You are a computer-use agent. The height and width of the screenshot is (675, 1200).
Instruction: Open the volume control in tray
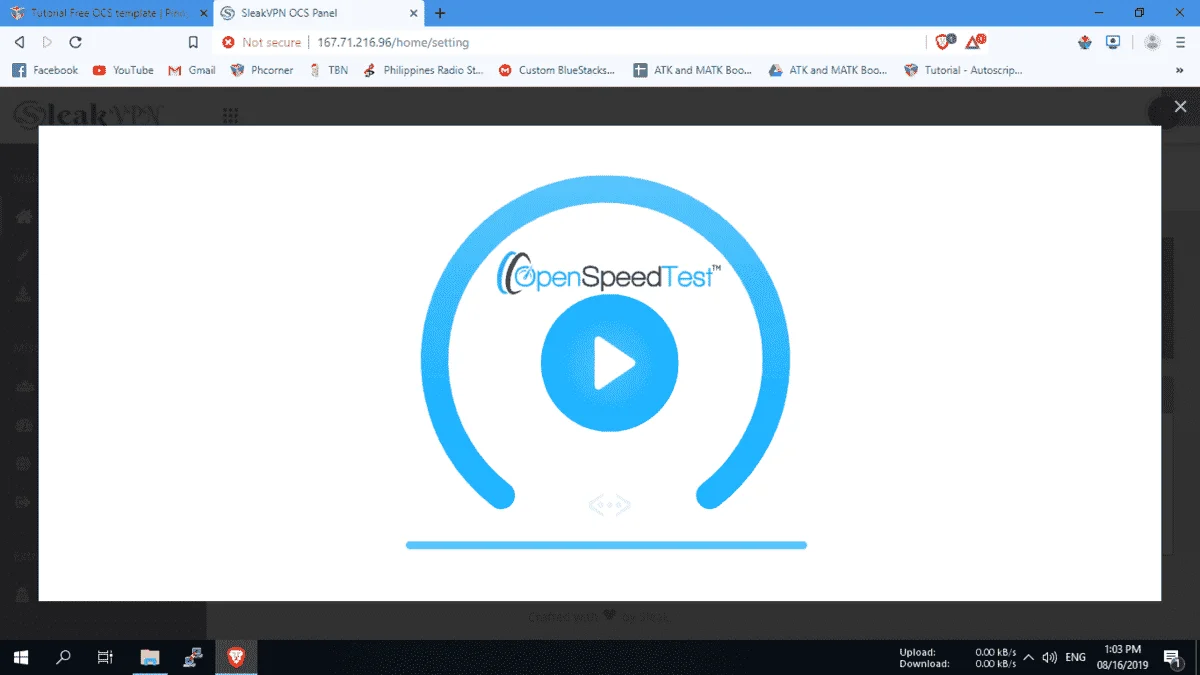point(1049,657)
